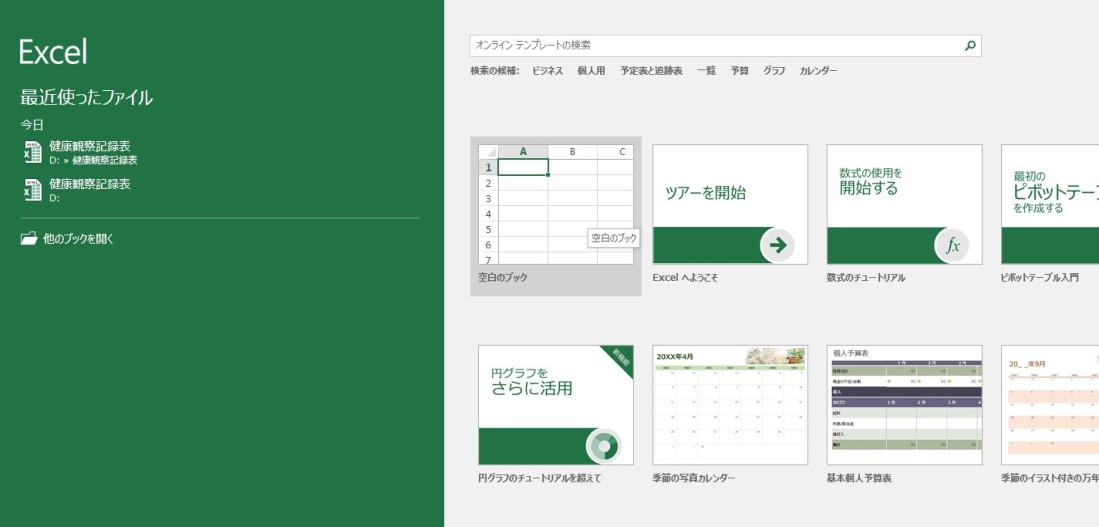Open the 基本個人予算表 template

click(x=904, y=404)
